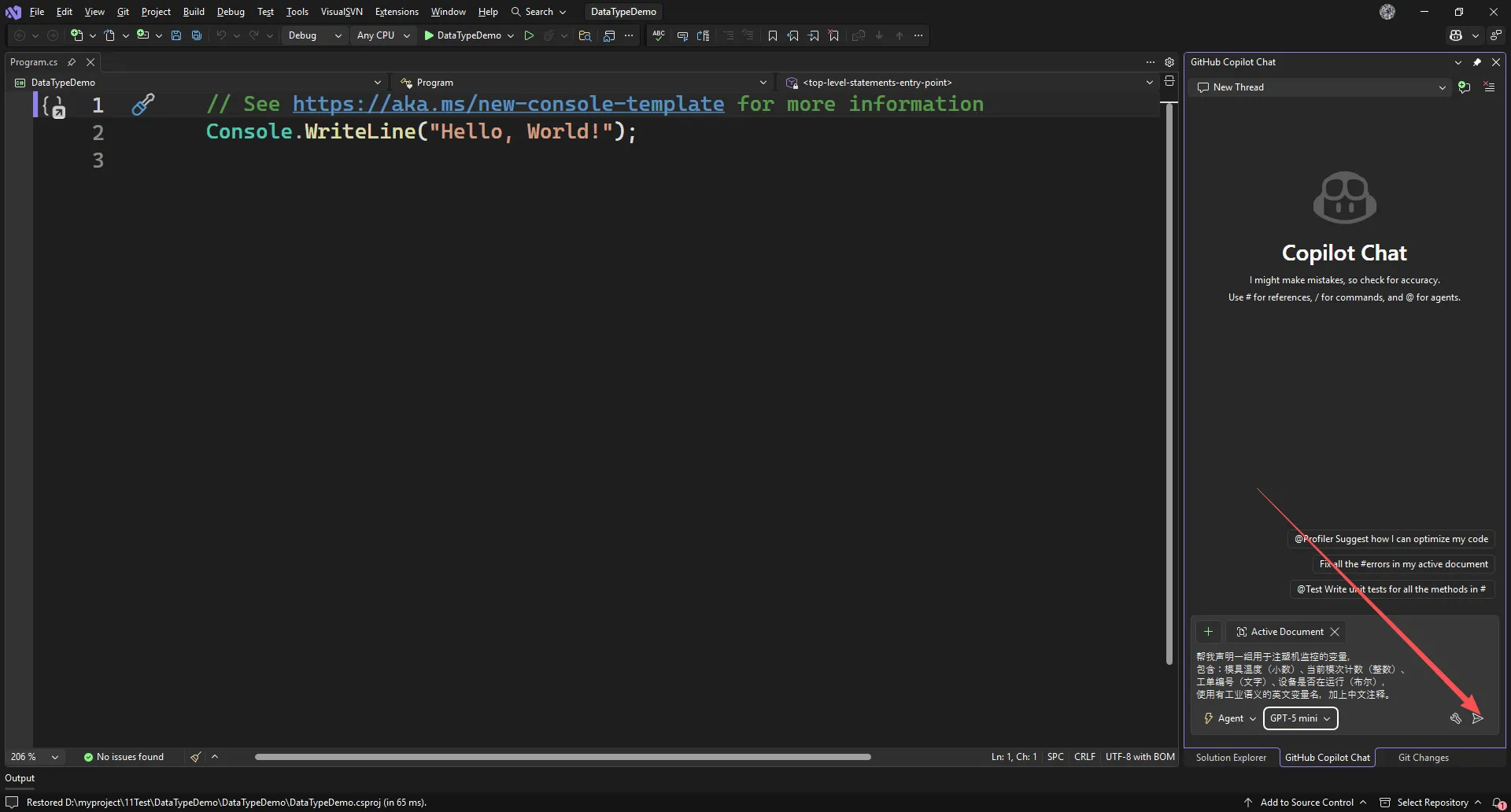1511x812 pixels.
Task: Expand the DataTypeDemo start button dropdown arrow
Action: click(511, 35)
